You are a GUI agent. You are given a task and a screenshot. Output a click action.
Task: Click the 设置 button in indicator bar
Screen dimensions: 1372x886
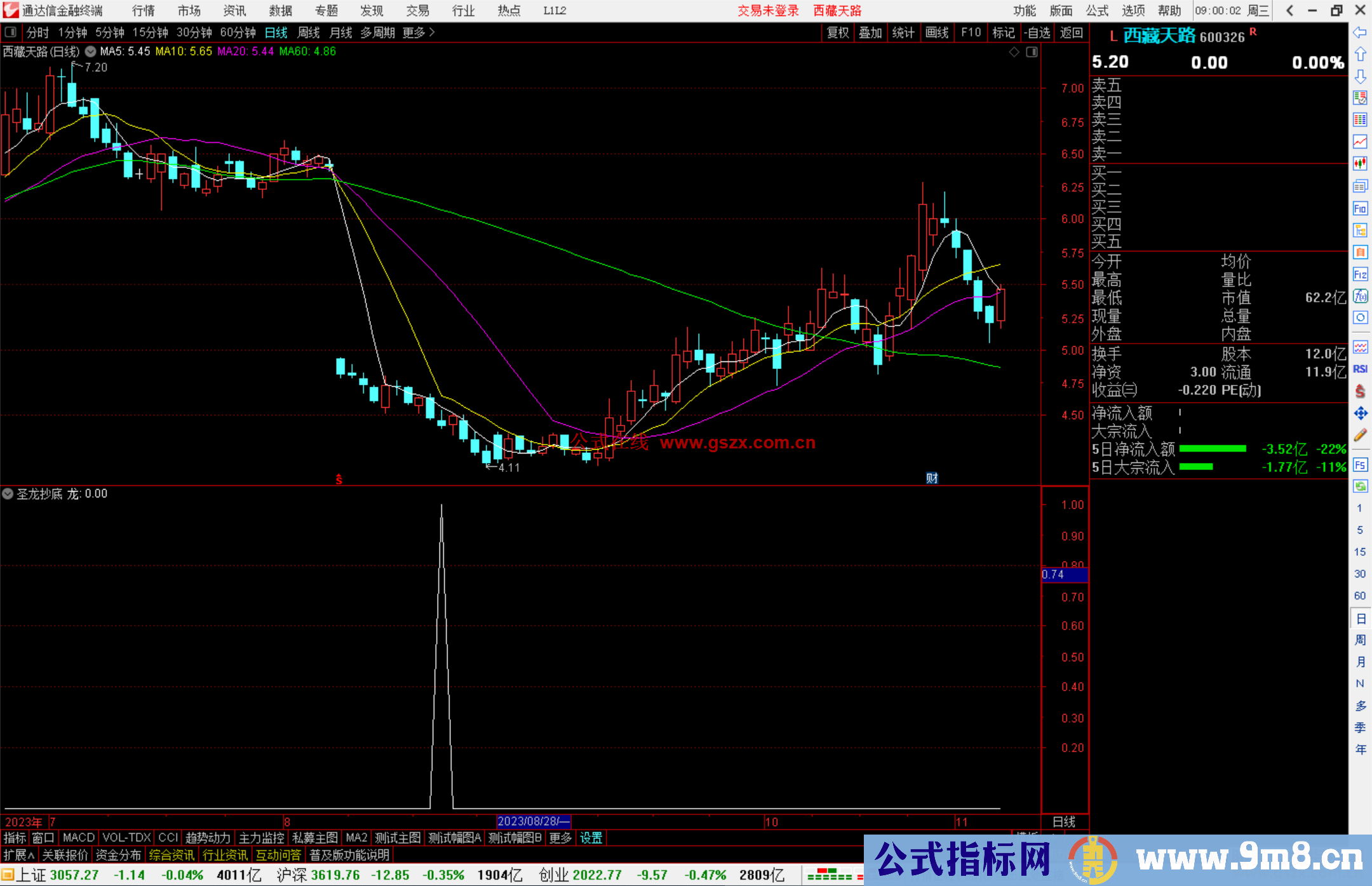click(591, 838)
